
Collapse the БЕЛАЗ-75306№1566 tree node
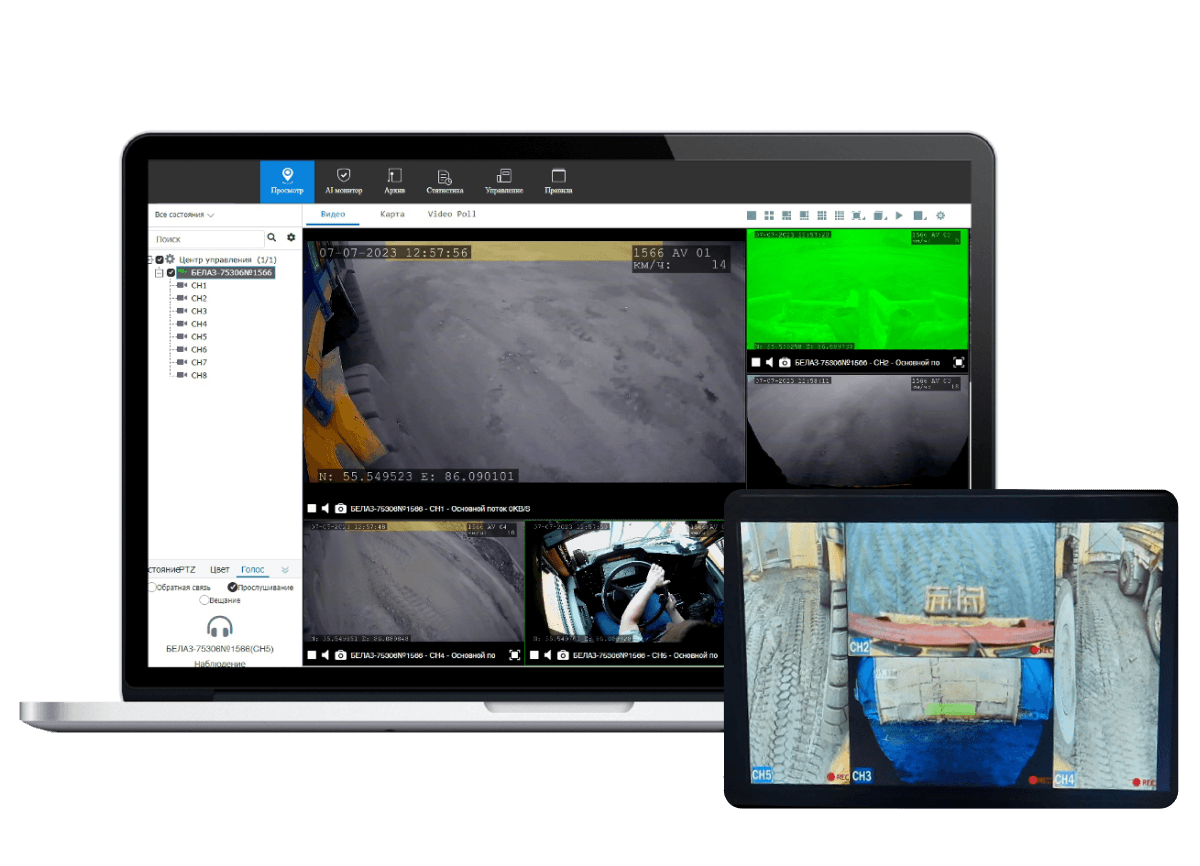coord(158,272)
